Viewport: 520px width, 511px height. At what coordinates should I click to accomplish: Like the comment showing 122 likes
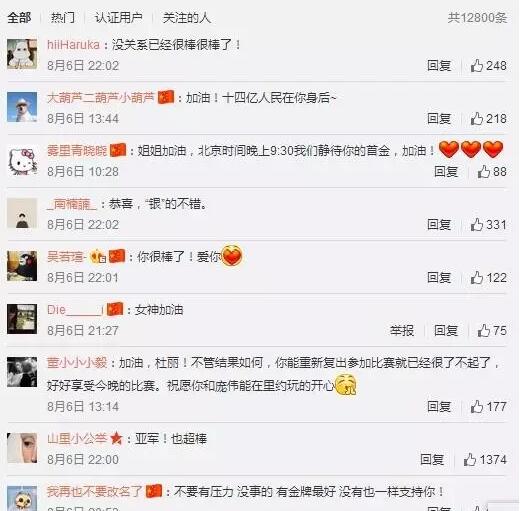click(x=477, y=278)
